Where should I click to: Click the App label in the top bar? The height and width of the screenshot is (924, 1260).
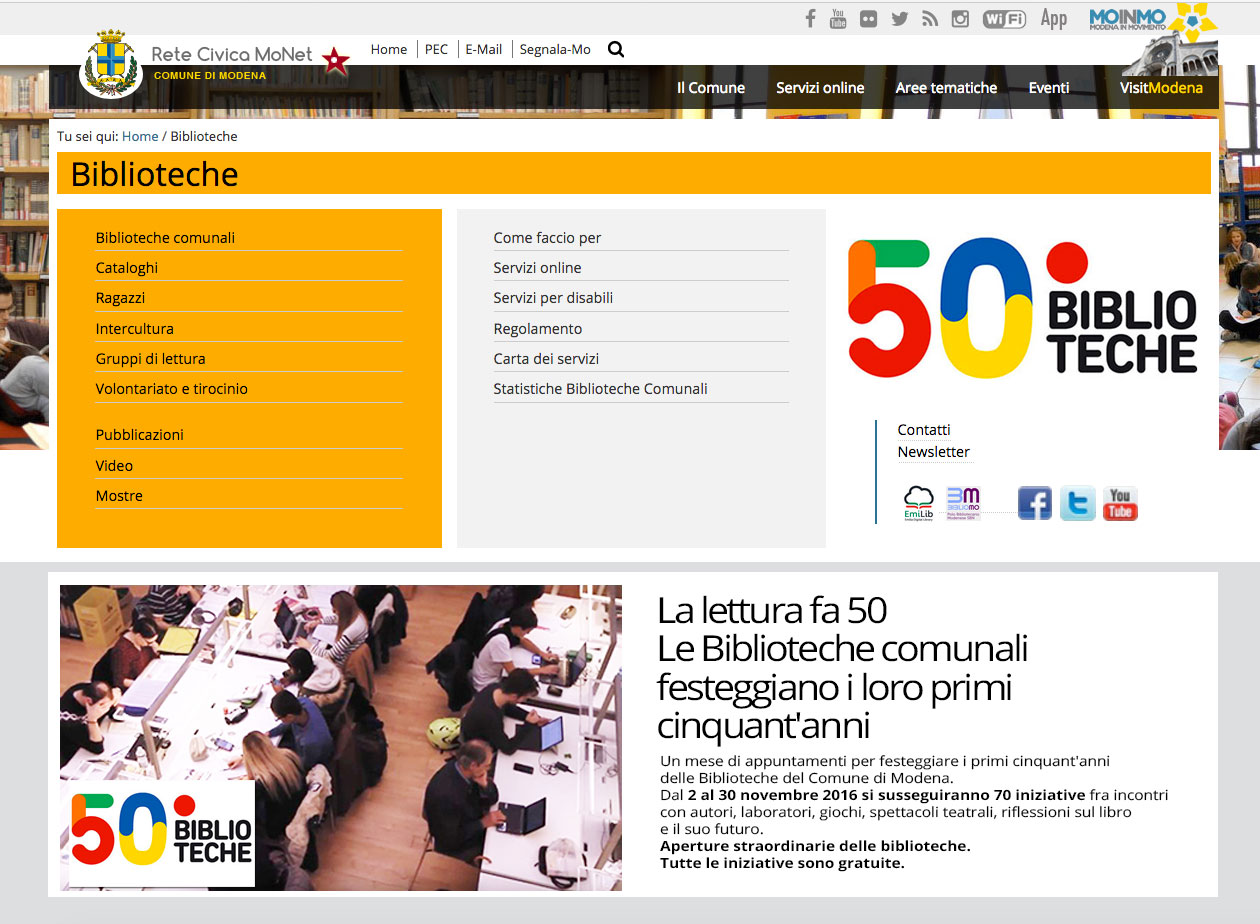(x=1054, y=18)
